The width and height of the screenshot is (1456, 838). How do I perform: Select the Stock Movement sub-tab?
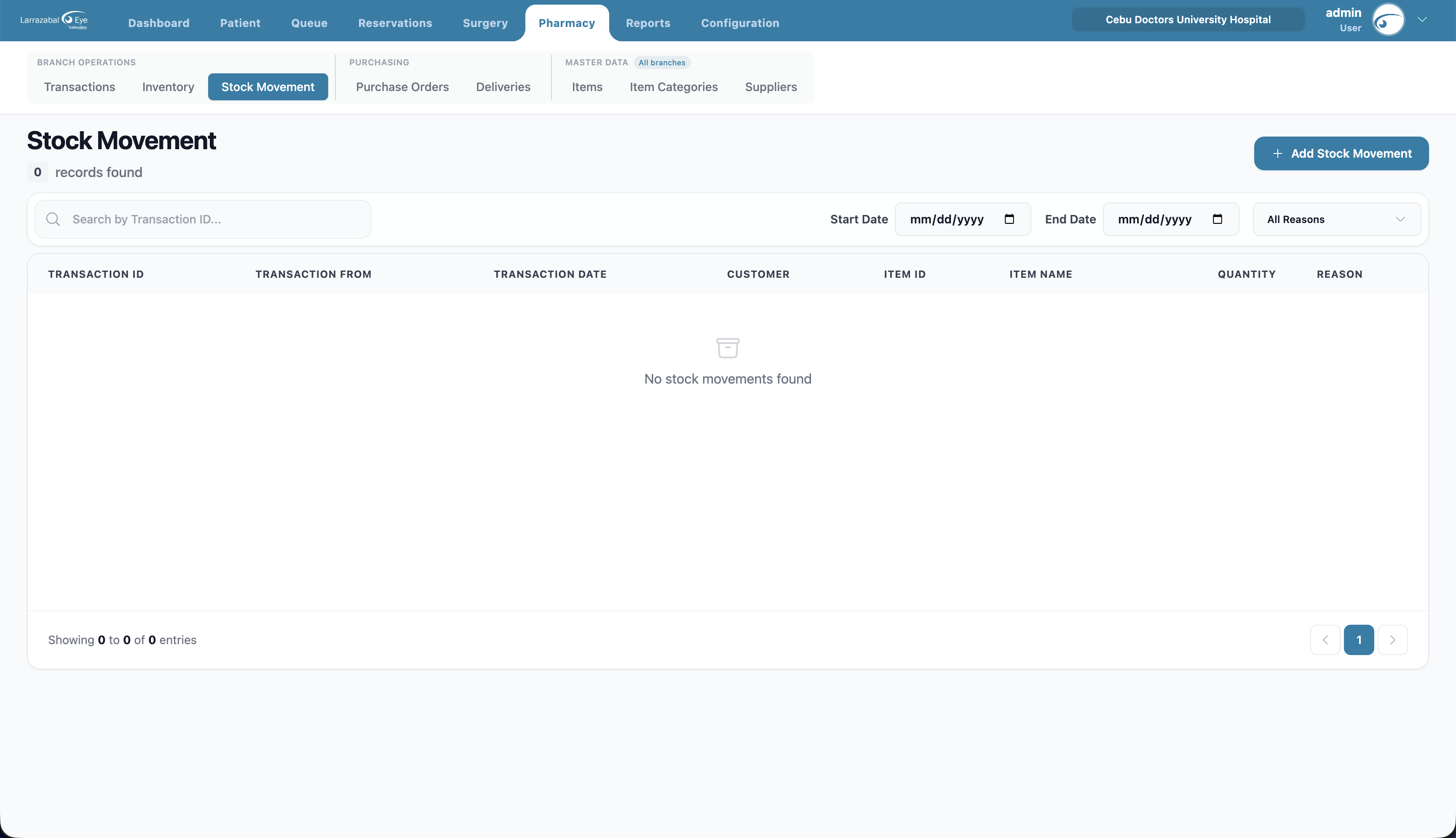pos(268,87)
